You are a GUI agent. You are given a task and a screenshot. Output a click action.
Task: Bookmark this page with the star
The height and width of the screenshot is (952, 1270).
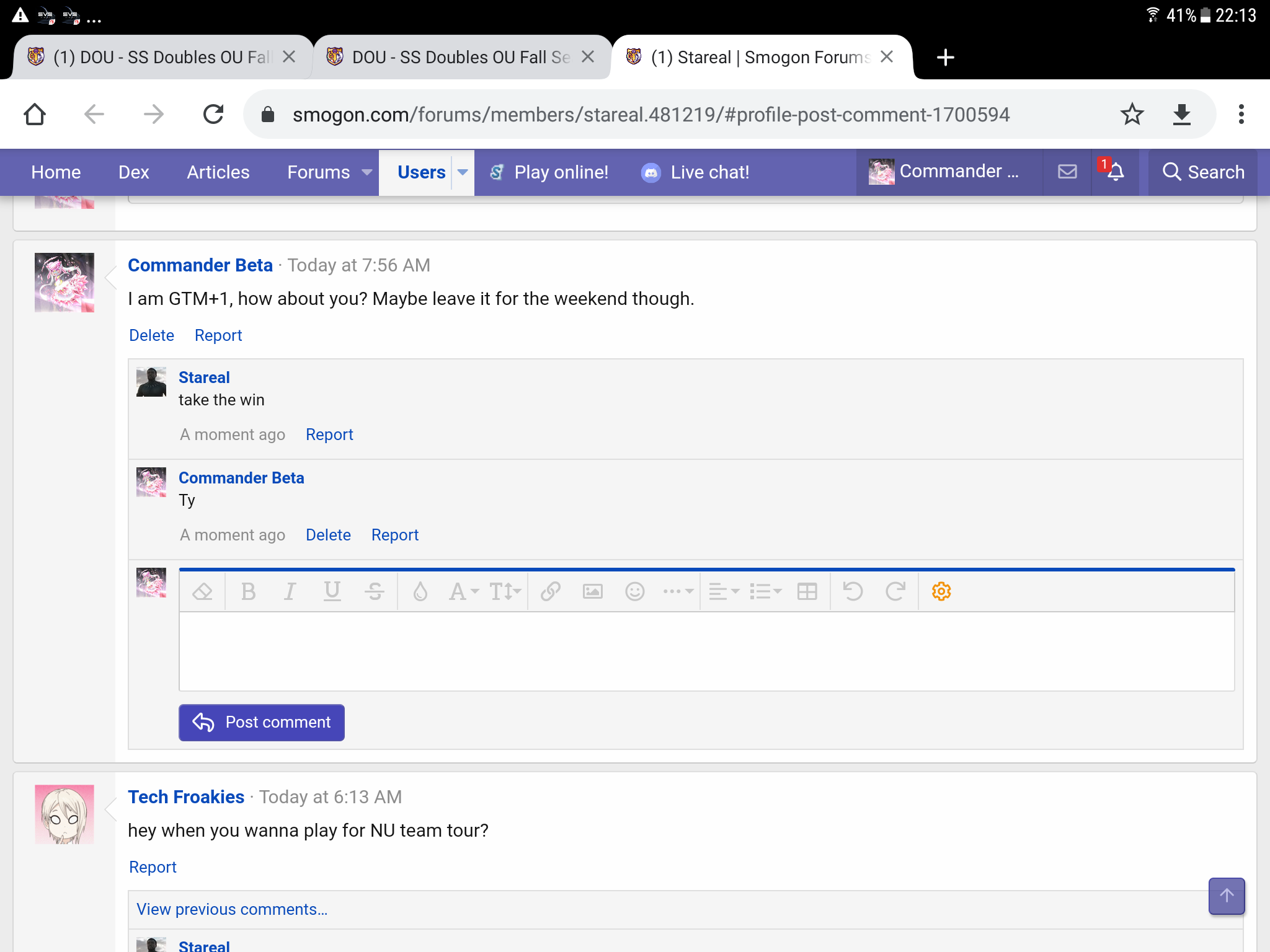(x=1132, y=114)
